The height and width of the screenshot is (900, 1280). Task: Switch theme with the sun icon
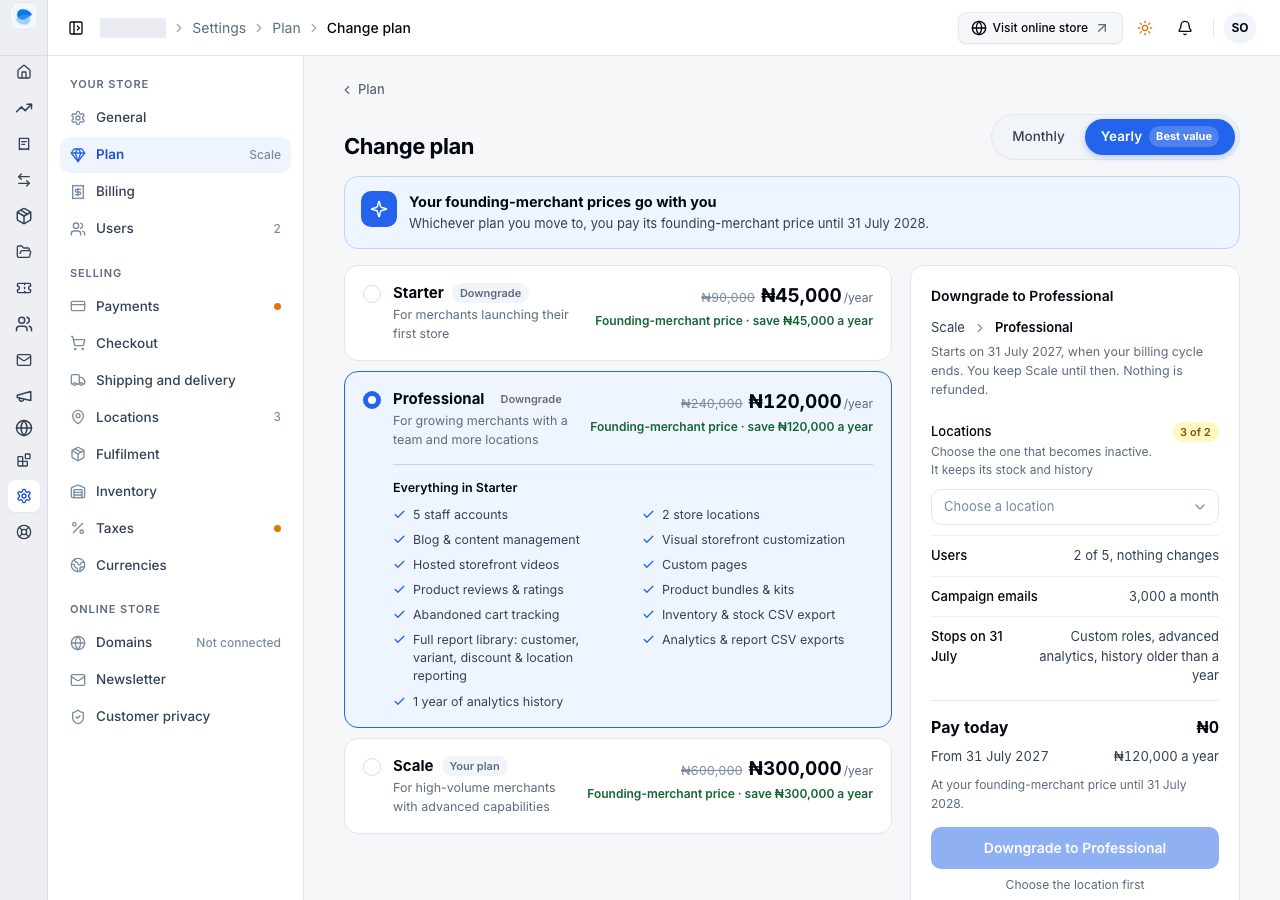1145,28
